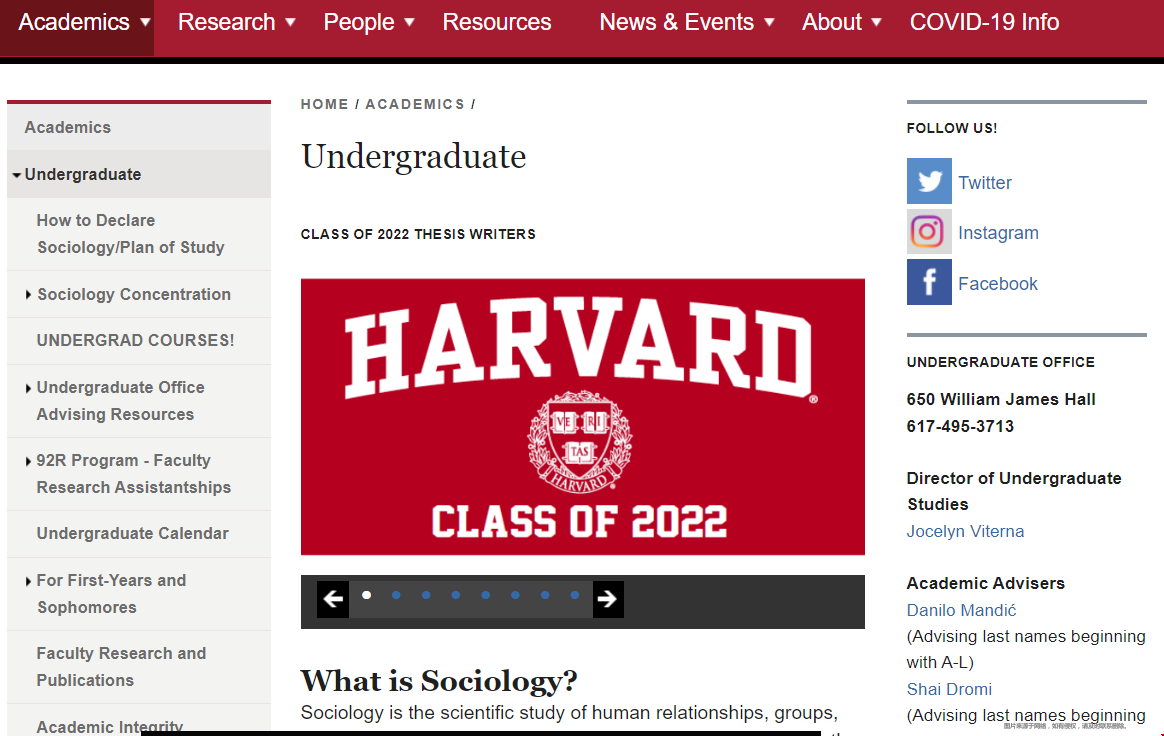Expand the 92R Program sidebar triangle
This screenshot has height=736, width=1164.
pyautogui.click(x=28, y=461)
